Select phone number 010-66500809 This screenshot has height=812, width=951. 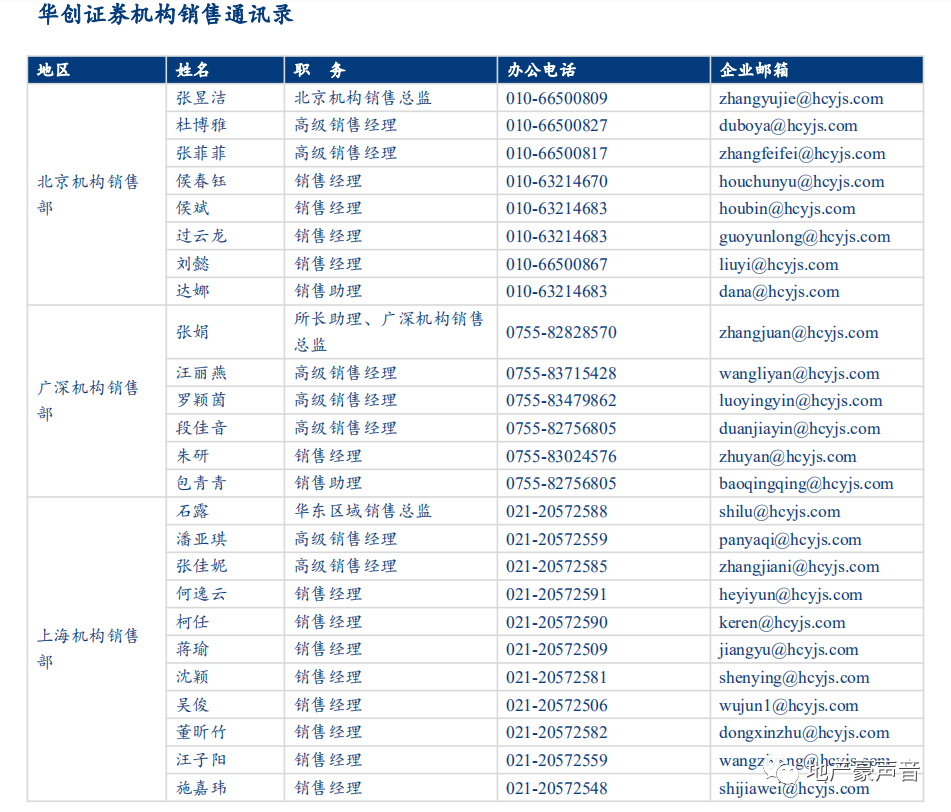(557, 98)
